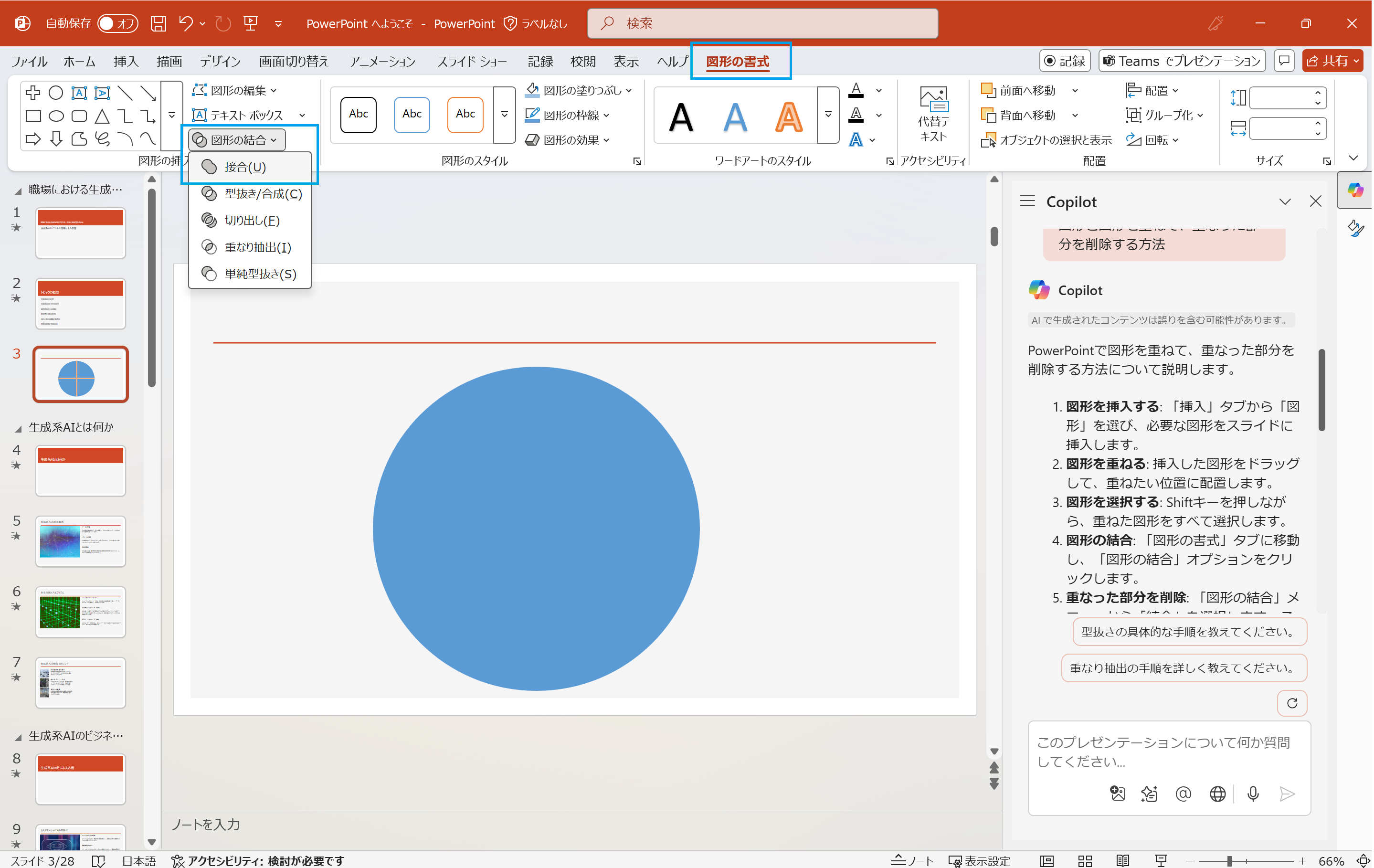This screenshot has width=1374, height=868.
Task: Click the Copilot prompt input field
Action: click(1168, 752)
